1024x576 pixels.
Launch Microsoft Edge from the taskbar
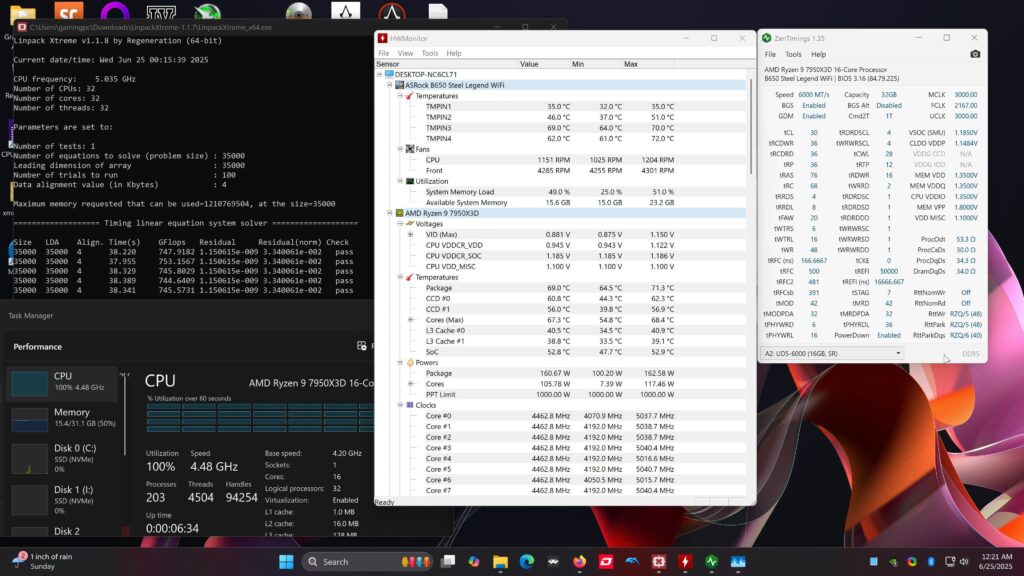tap(527, 562)
